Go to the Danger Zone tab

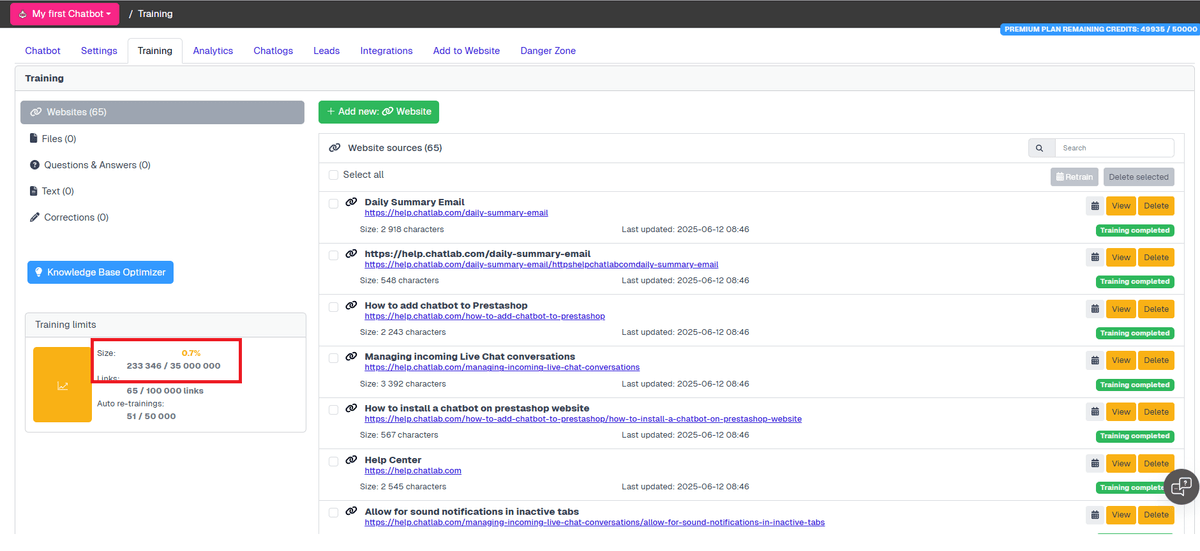[547, 51]
